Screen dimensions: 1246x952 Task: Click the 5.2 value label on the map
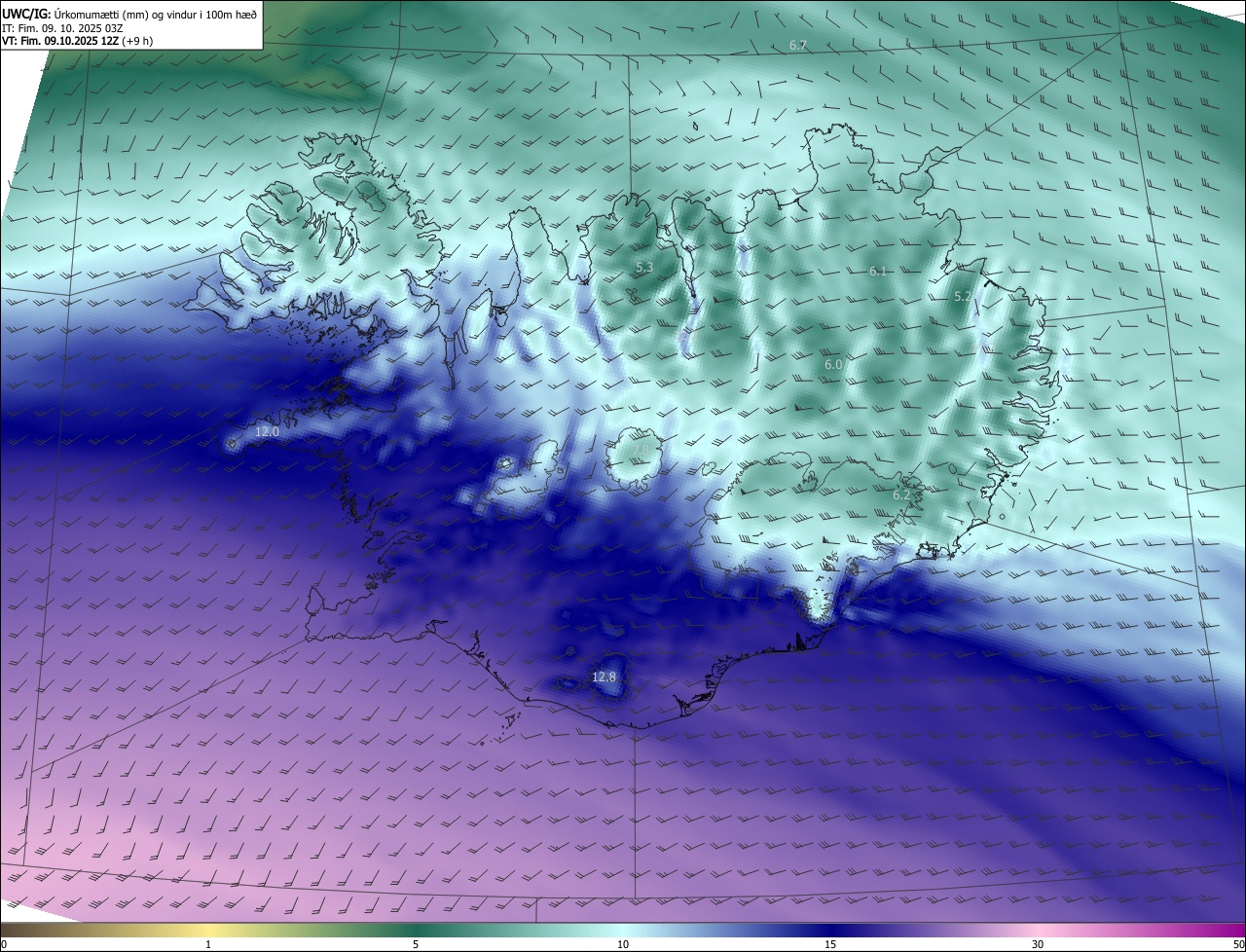[962, 296]
